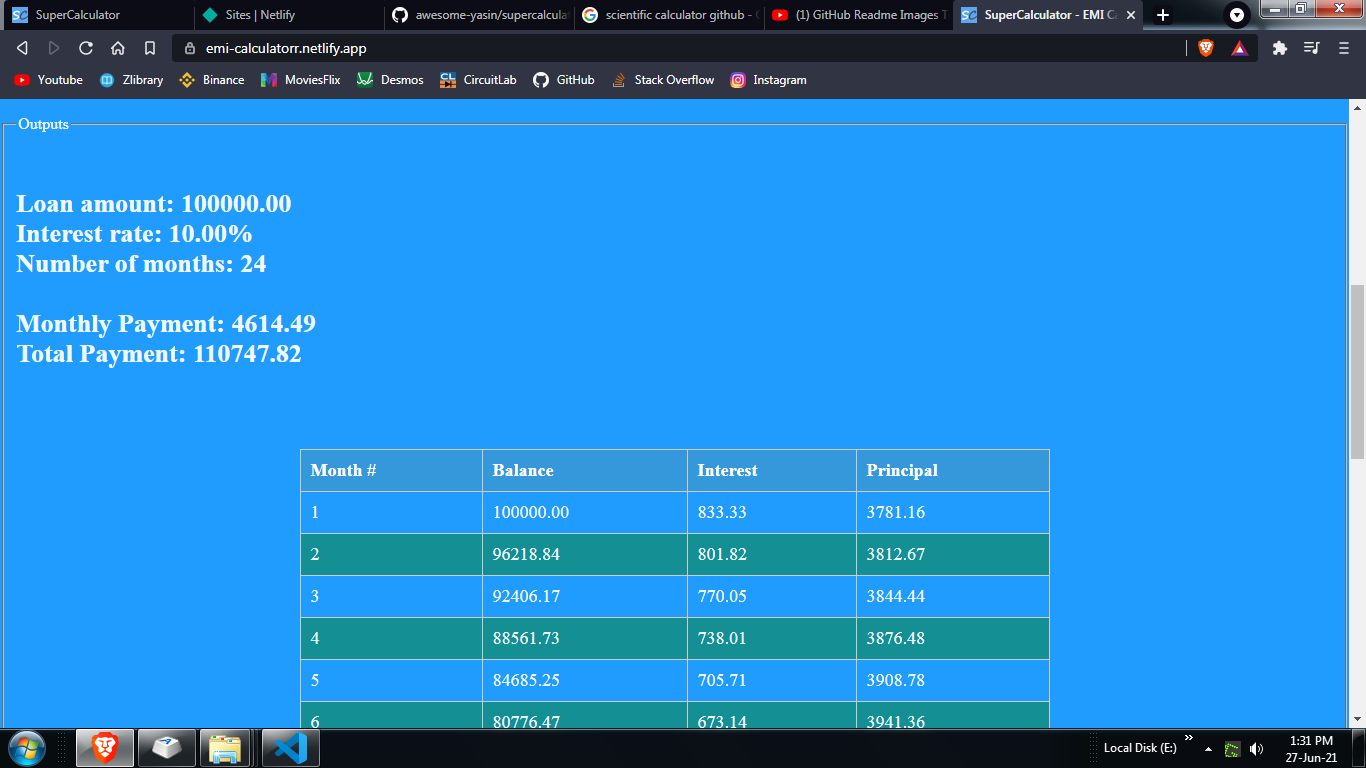This screenshot has height=768, width=1366.
Task: Click the vertical scrollbar thumb
Action: [x=1357, y=372]
